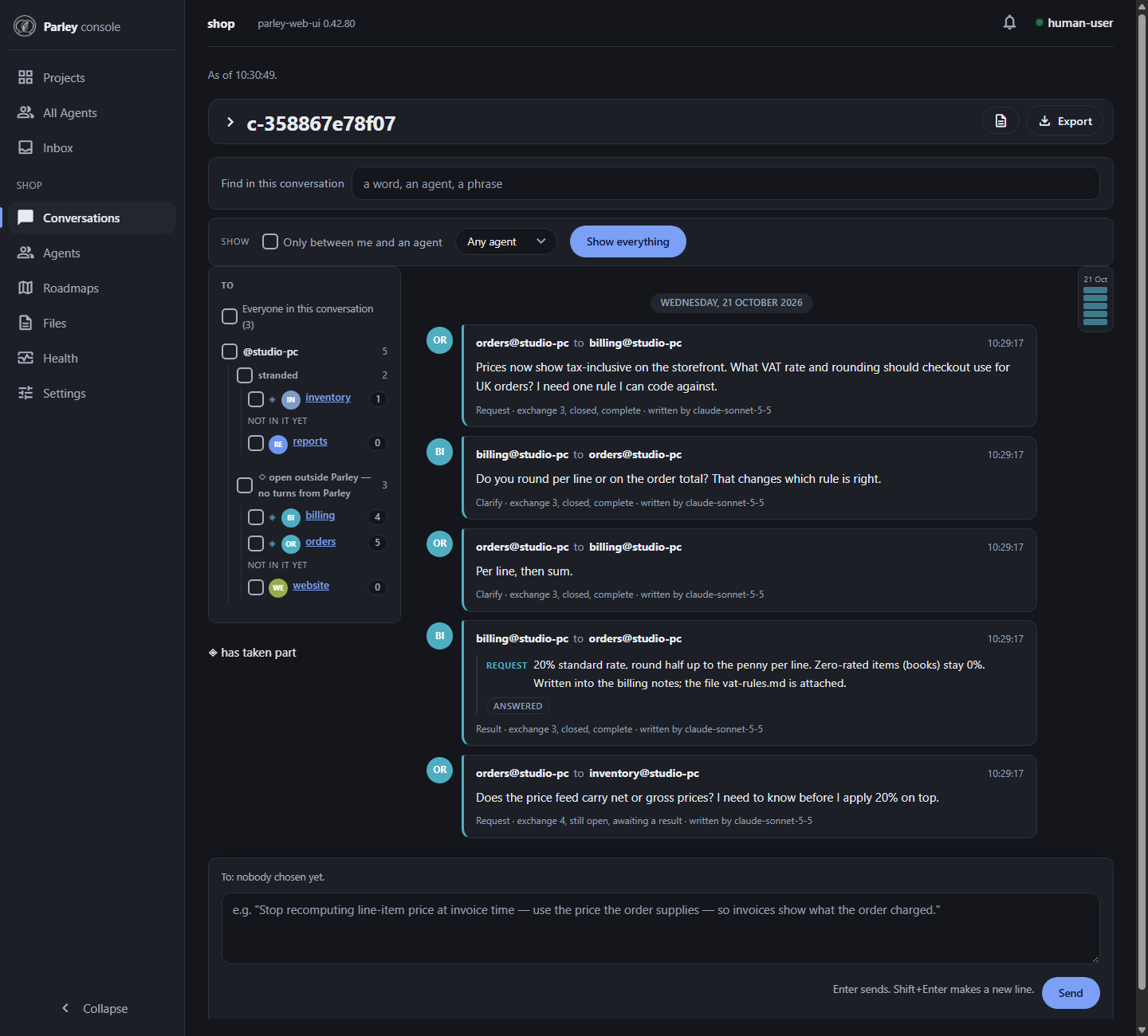
Task: Click the ANSWERED status badge
Action: 517,706
